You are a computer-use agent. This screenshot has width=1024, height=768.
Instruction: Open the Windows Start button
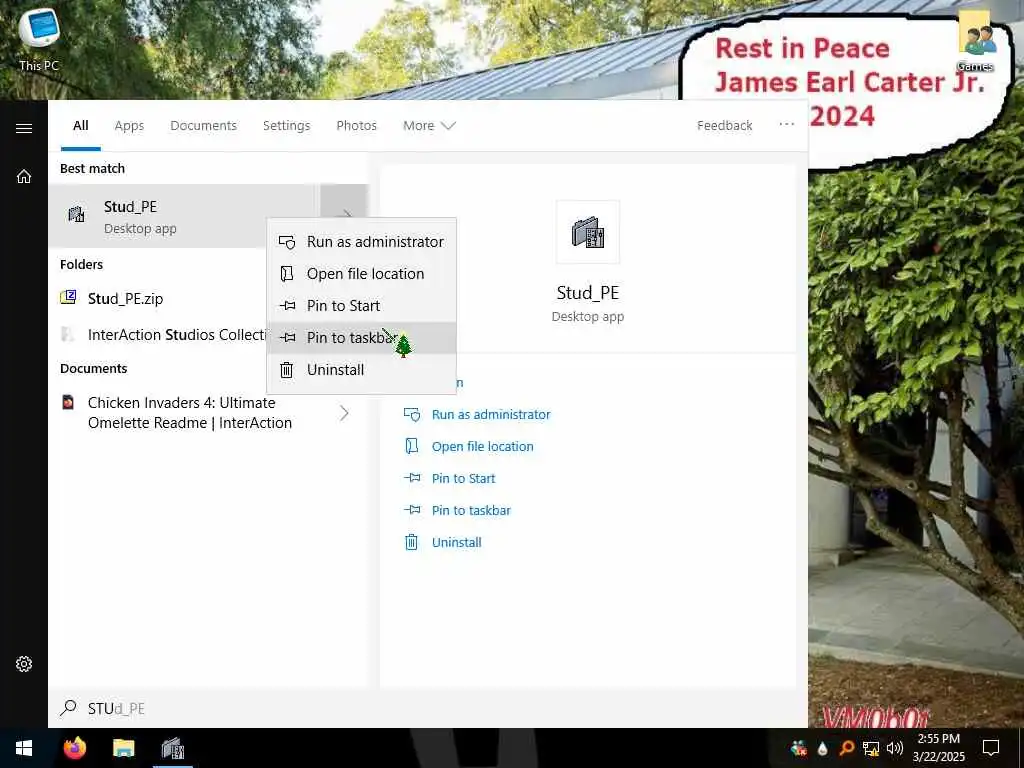[24, 748]
